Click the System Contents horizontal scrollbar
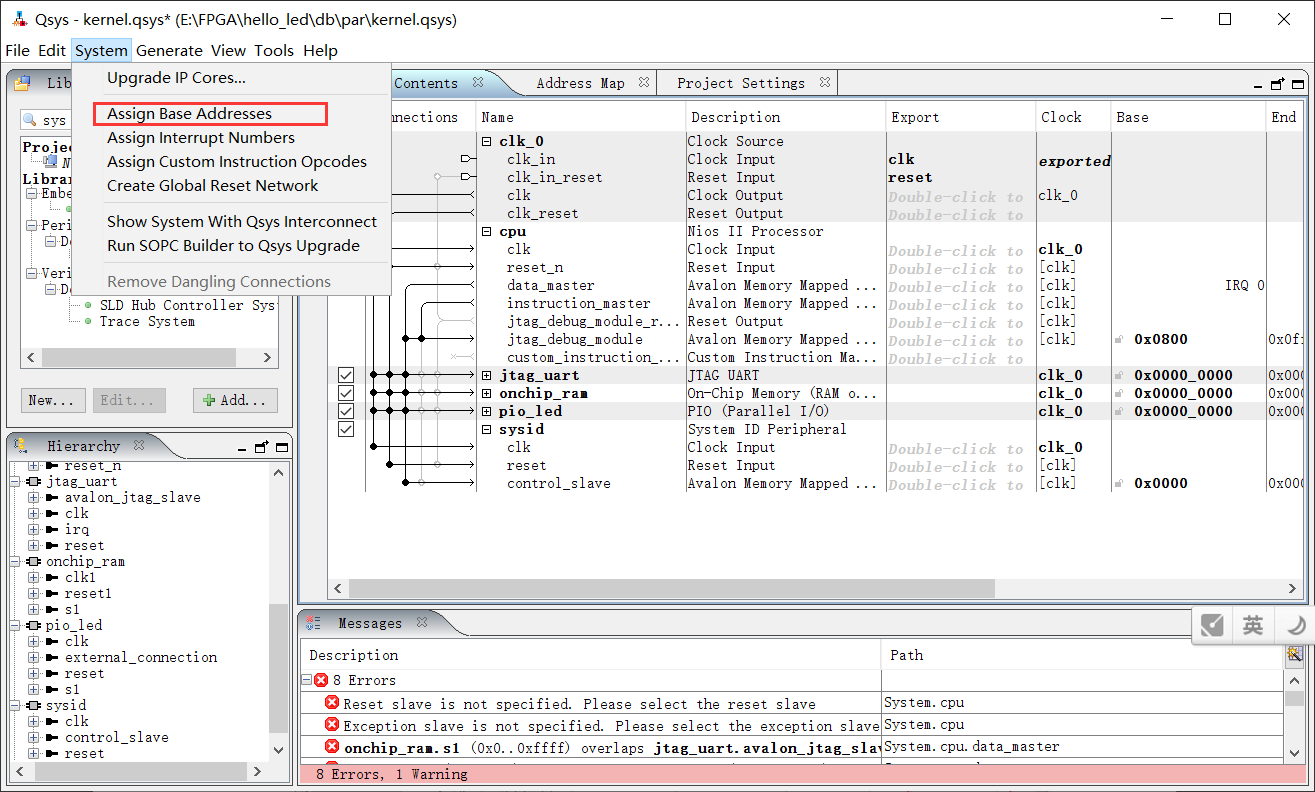1315x792 pixels. 671,588
